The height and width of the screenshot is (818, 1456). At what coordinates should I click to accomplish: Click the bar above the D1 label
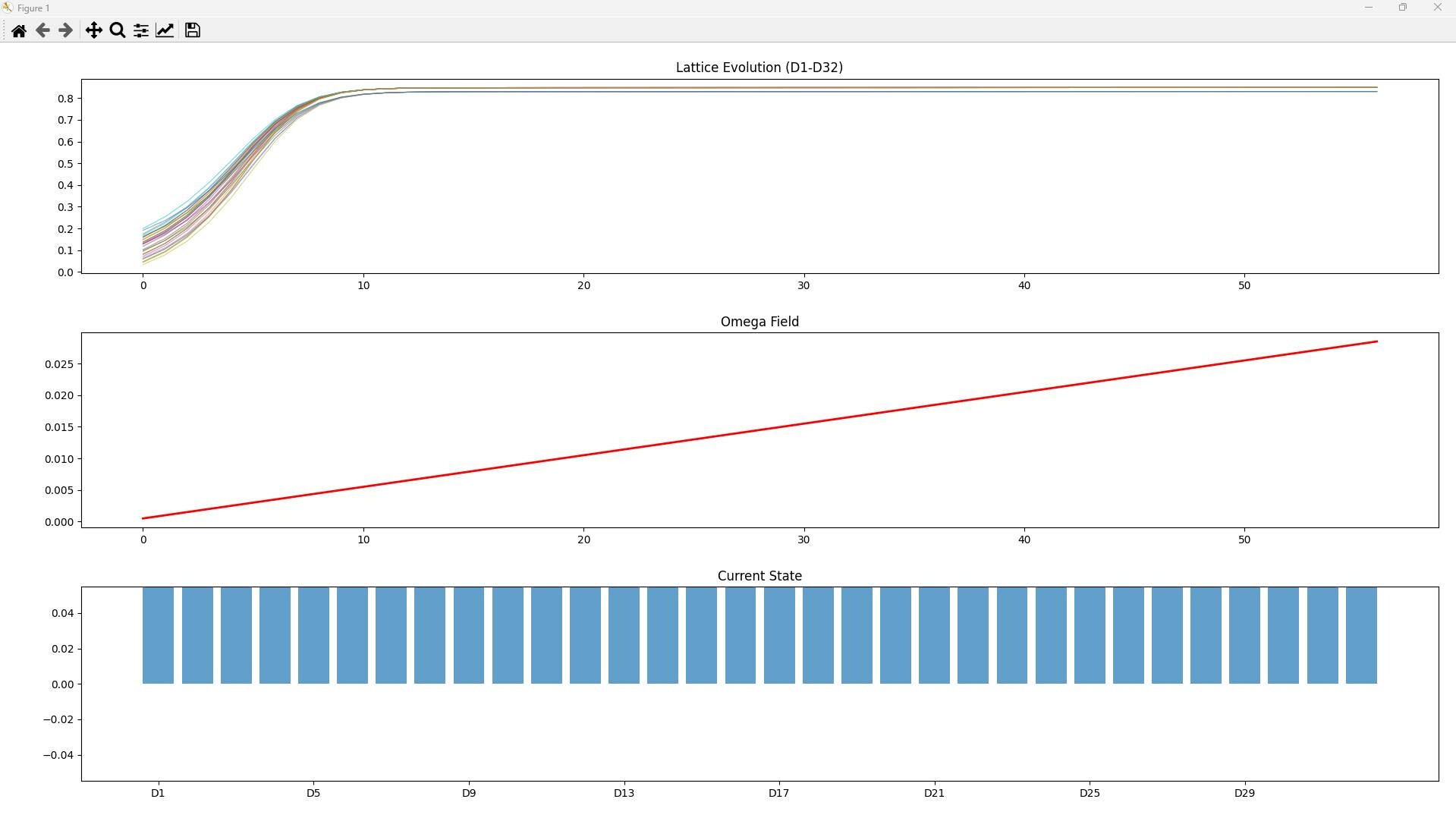[158, 635]
